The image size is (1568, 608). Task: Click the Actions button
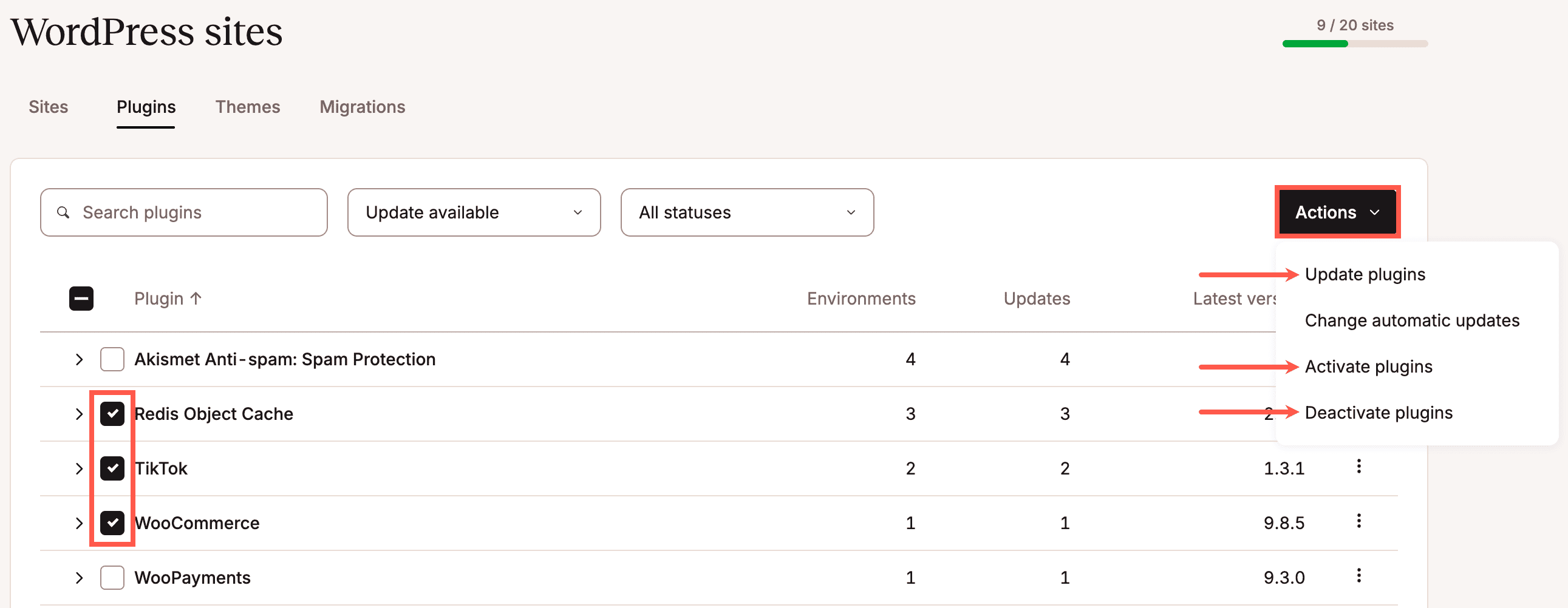click(x=1337, y=212)
